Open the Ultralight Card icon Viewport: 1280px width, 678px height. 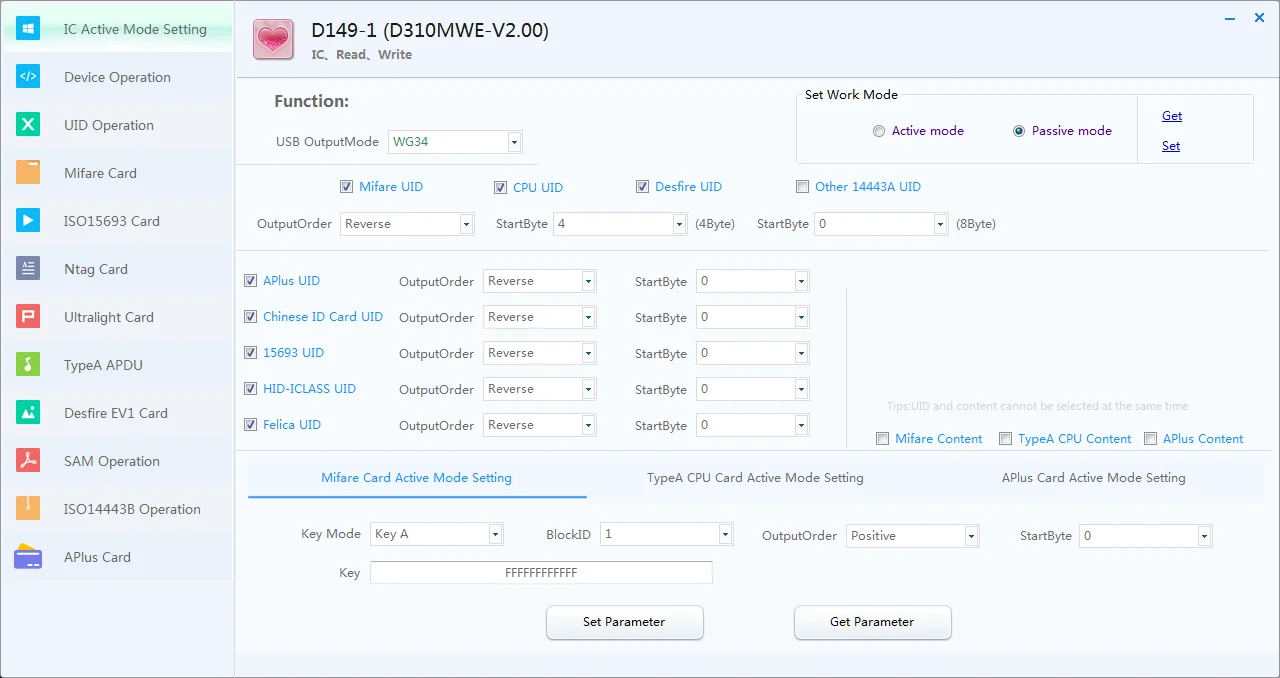point(28,317)
